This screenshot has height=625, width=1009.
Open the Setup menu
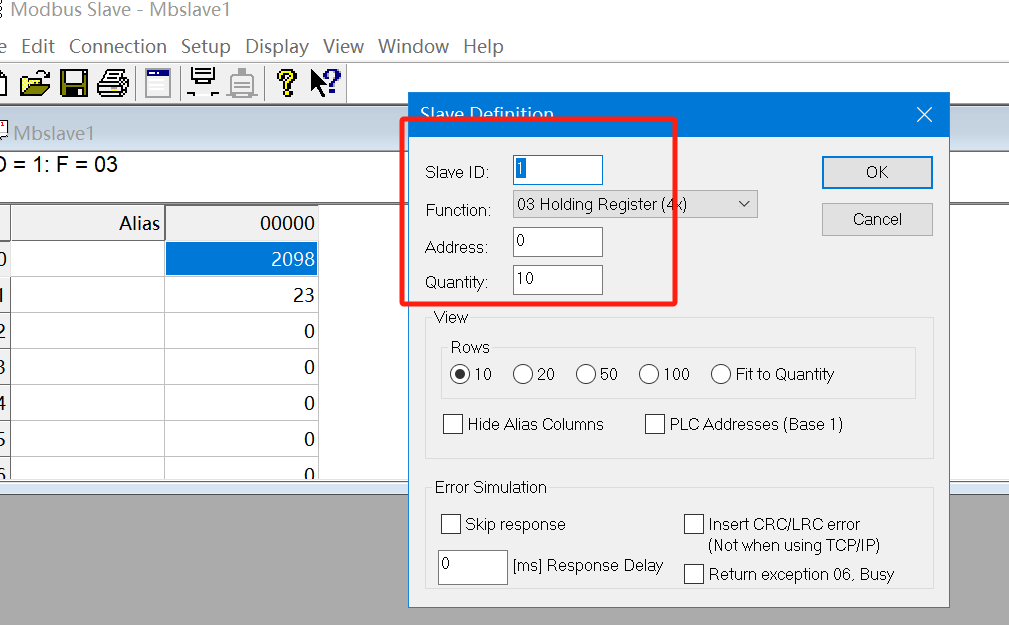(205, 47)
